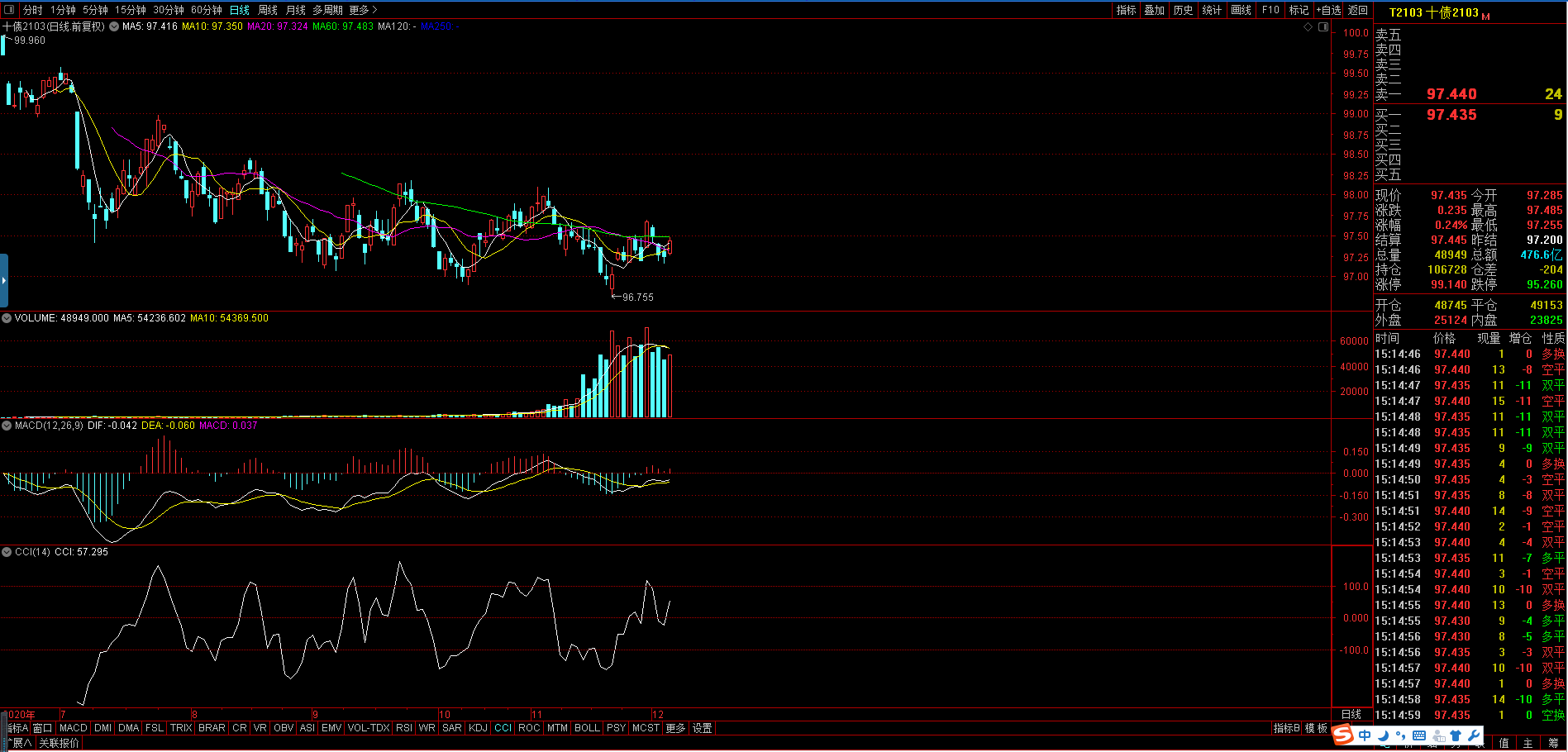The image size is (1568, 752).
Task: Expand 更多 timeframe options in top bar
Action: pos(363,10)
